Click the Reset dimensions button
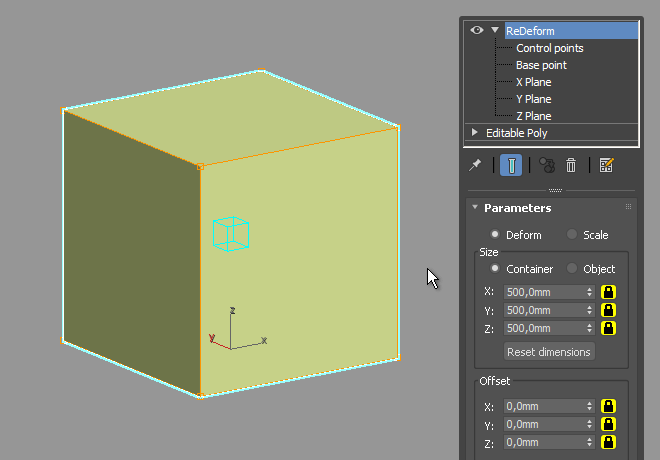 [549, 352]
